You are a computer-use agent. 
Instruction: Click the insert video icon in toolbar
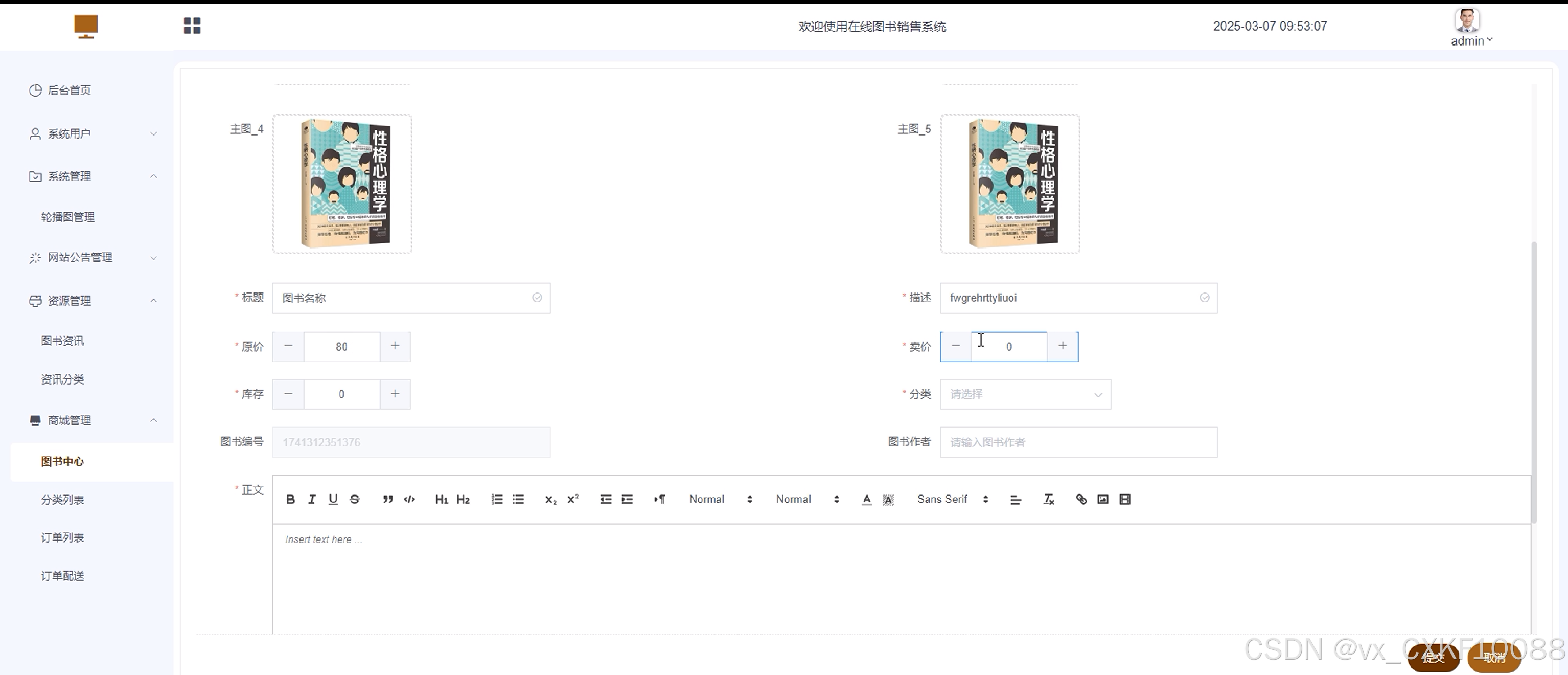1124,499
